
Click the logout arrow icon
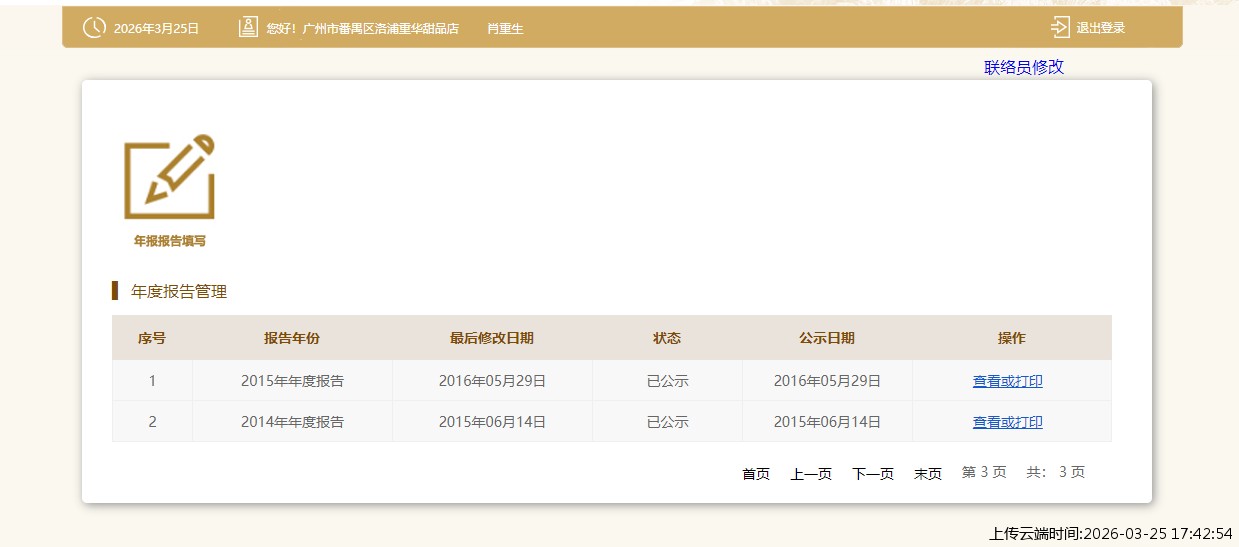(x=1060, y=28)
